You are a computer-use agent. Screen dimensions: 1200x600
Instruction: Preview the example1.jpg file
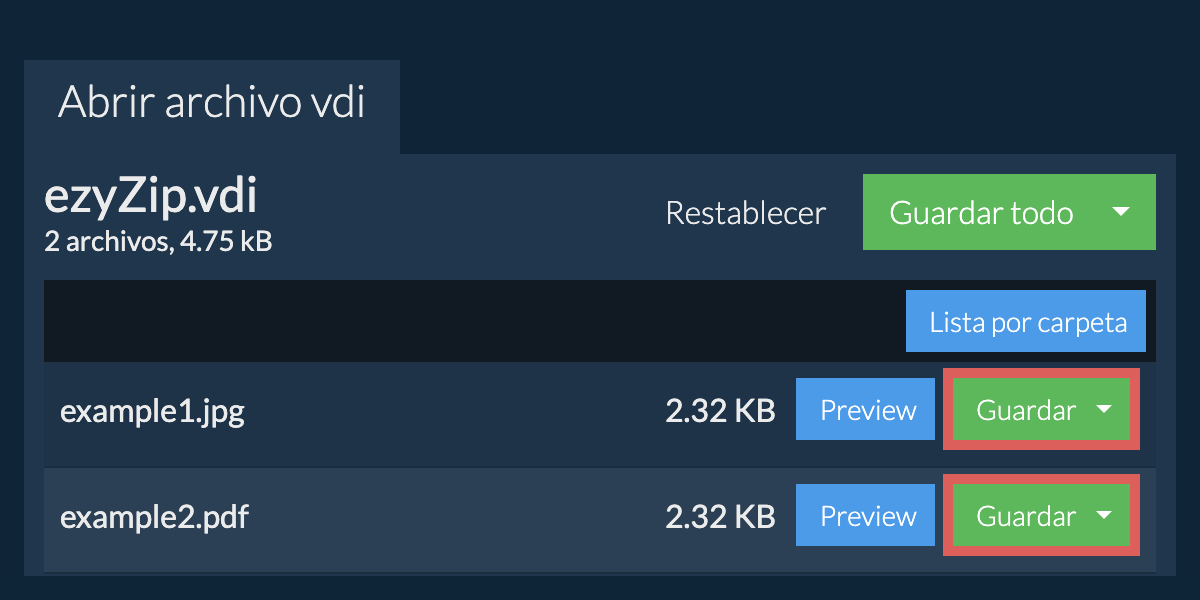867,410
